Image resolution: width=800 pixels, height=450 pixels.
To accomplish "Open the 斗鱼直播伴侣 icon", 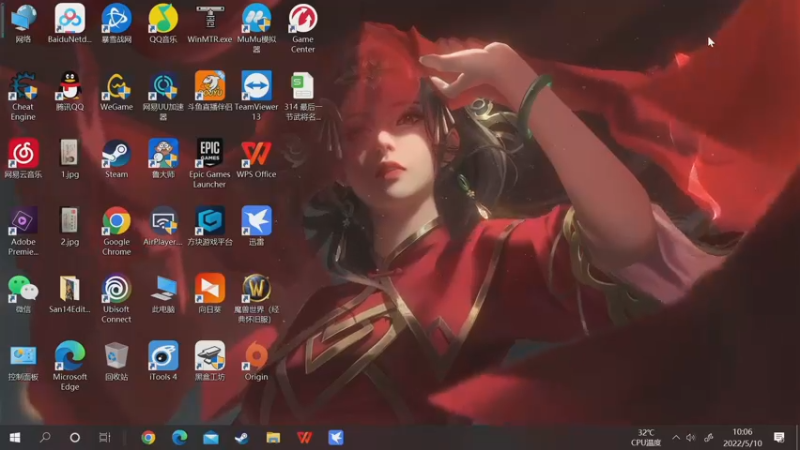I will coord(210,91).
